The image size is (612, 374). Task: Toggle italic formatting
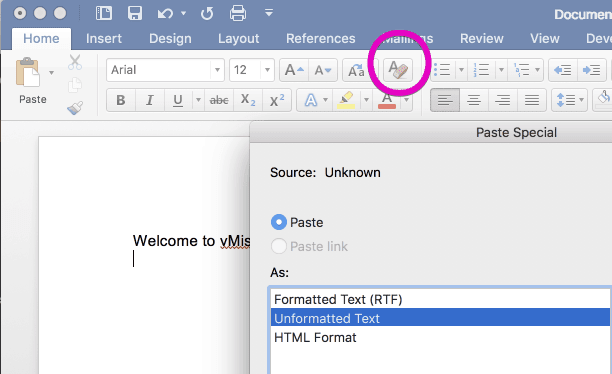[149, 100]
